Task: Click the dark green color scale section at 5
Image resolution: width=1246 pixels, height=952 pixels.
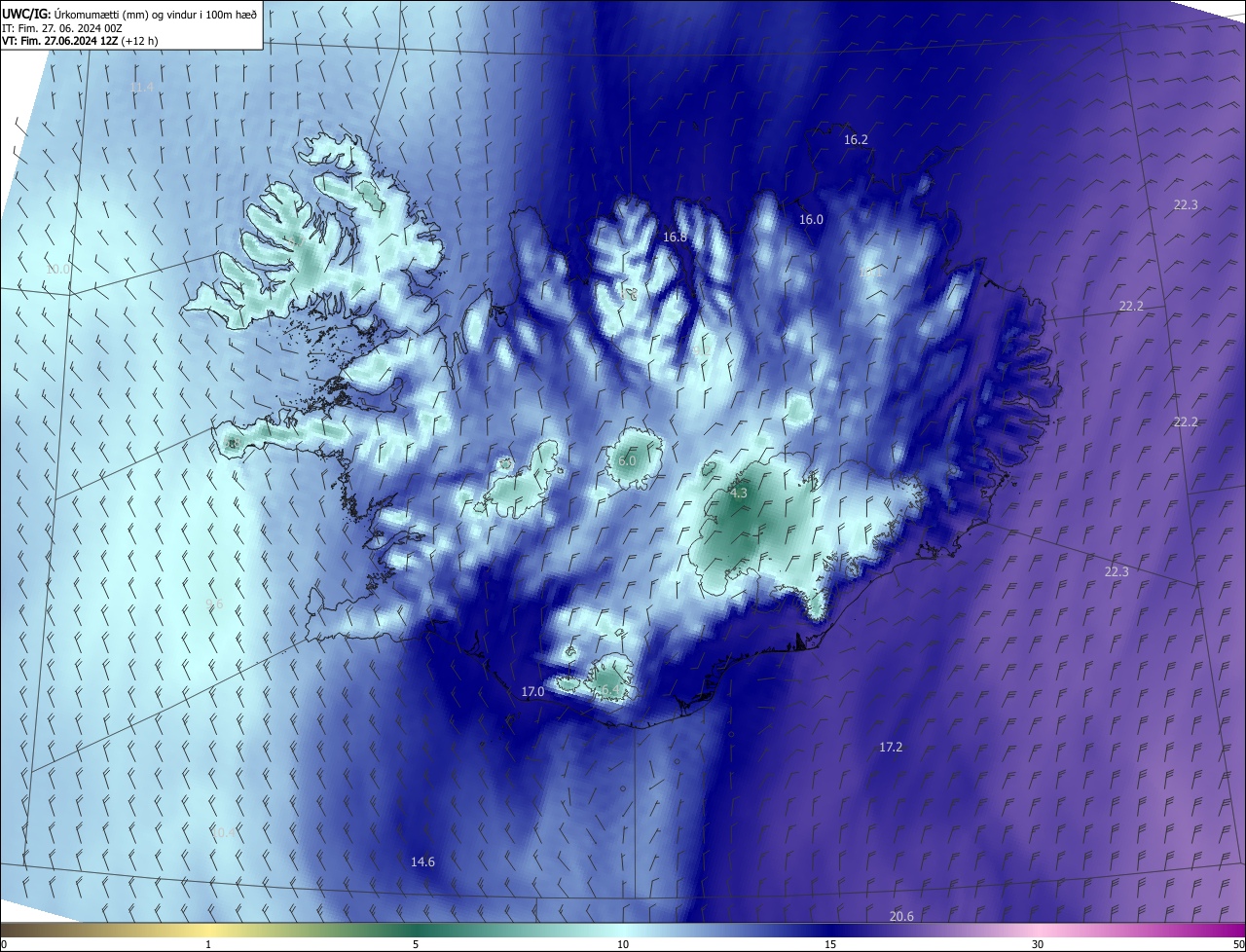Action: pyautogui.click(x=416, y=931)
